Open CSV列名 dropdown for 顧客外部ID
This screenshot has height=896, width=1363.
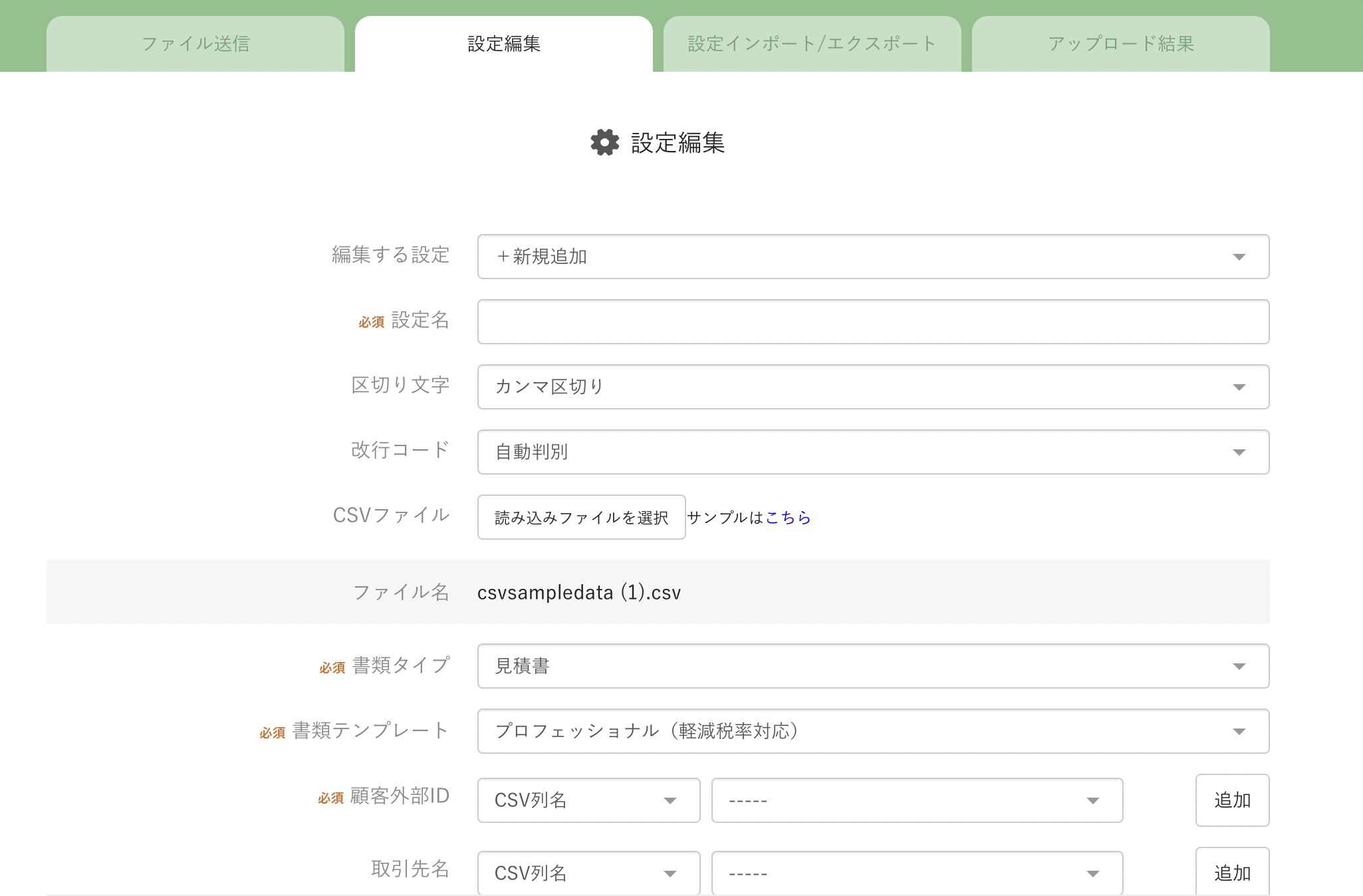tap(588, 800)
